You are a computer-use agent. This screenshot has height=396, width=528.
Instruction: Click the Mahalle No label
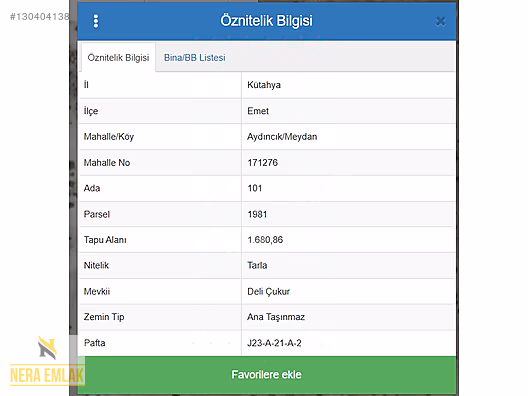click(107, 163)
